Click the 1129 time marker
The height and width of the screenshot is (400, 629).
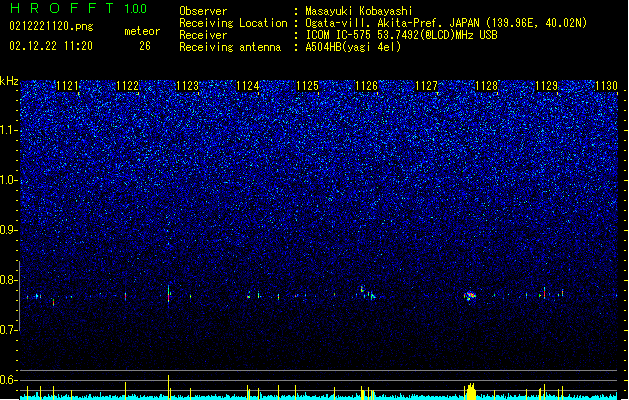tap(546, 86)
